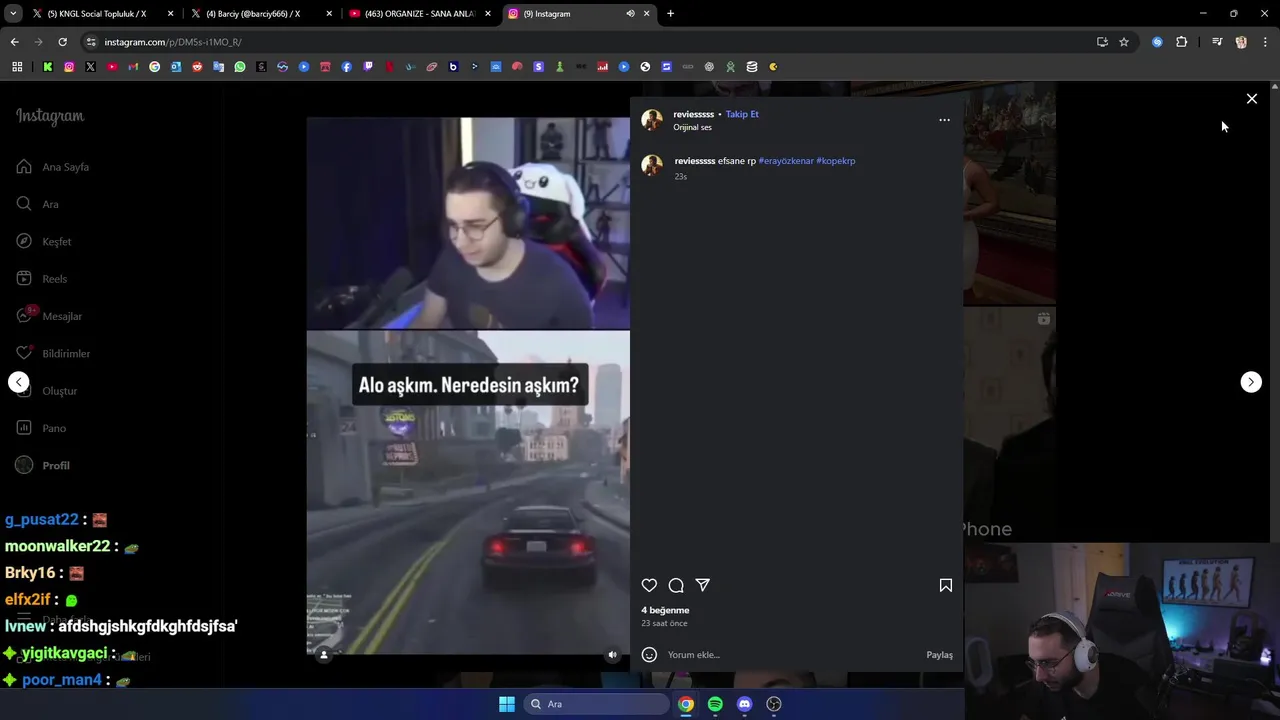Open YouTube bookmark icon

coord(111,67)
